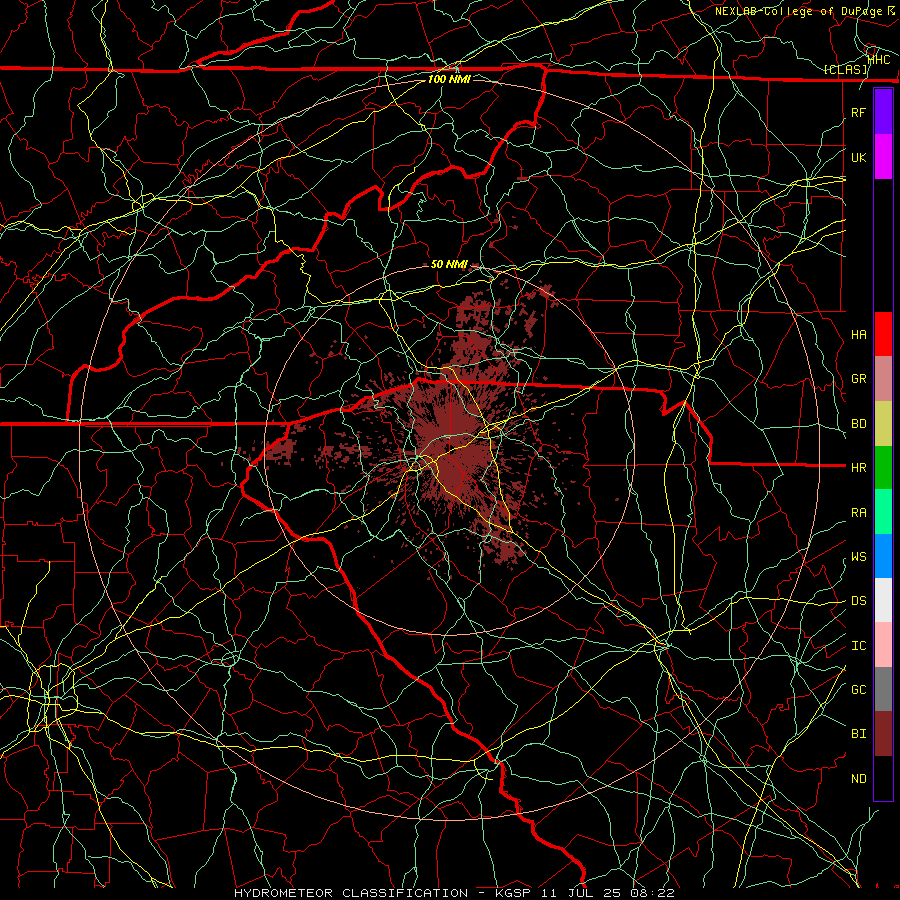The height and width of the screenshot is (900, 900).
Task: Click the HA legend label
Action: [859, 334]
